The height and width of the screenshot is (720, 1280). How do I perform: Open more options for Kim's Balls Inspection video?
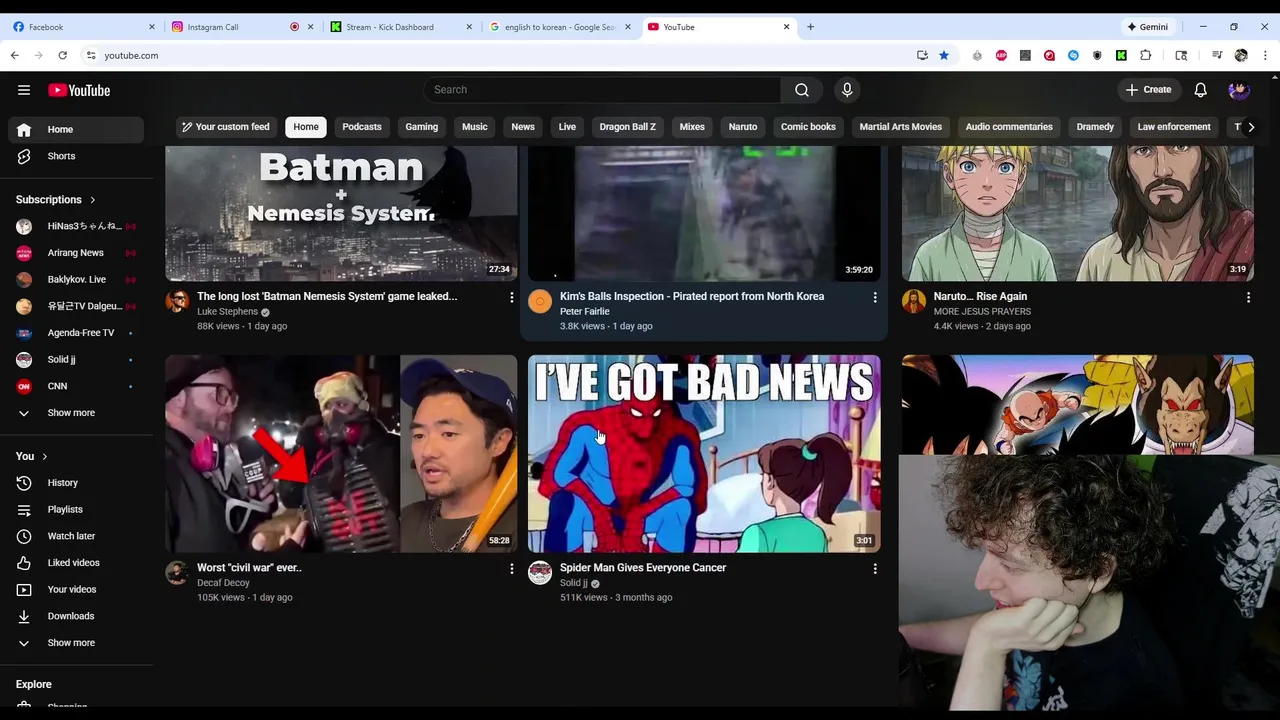pos(874,297)
